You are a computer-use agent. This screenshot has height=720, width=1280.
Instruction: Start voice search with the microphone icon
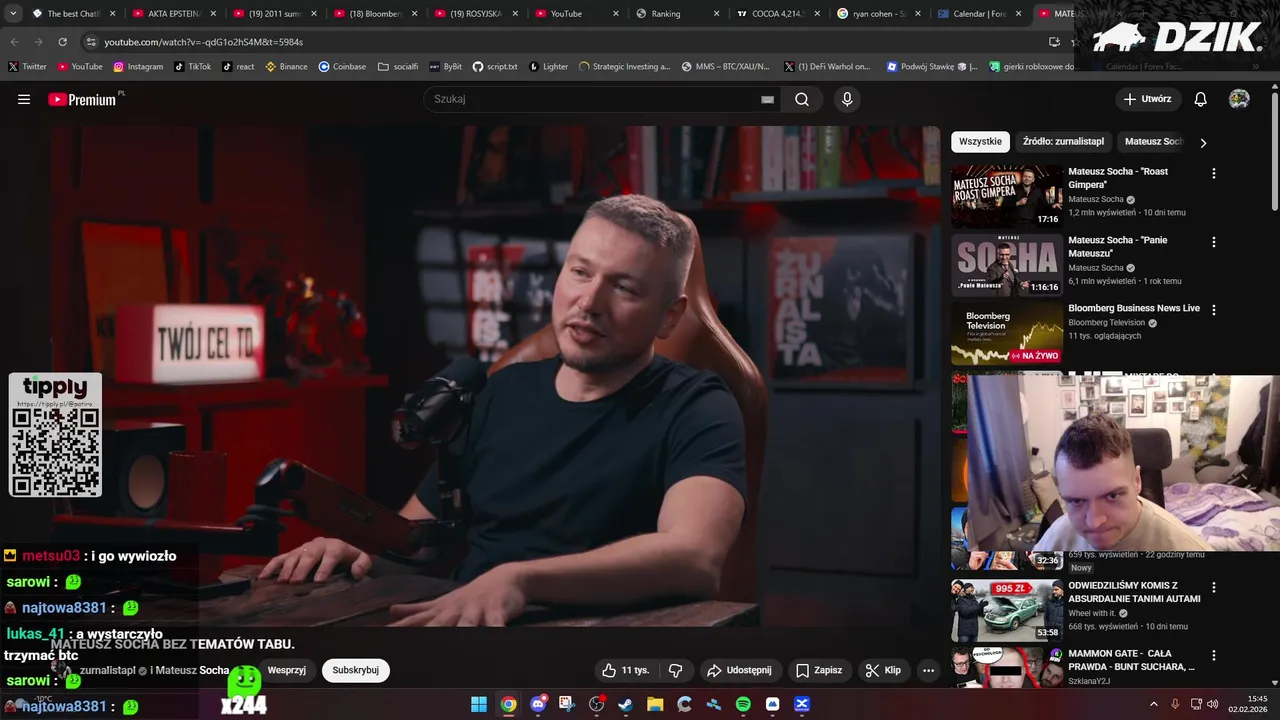coord(847,99)
